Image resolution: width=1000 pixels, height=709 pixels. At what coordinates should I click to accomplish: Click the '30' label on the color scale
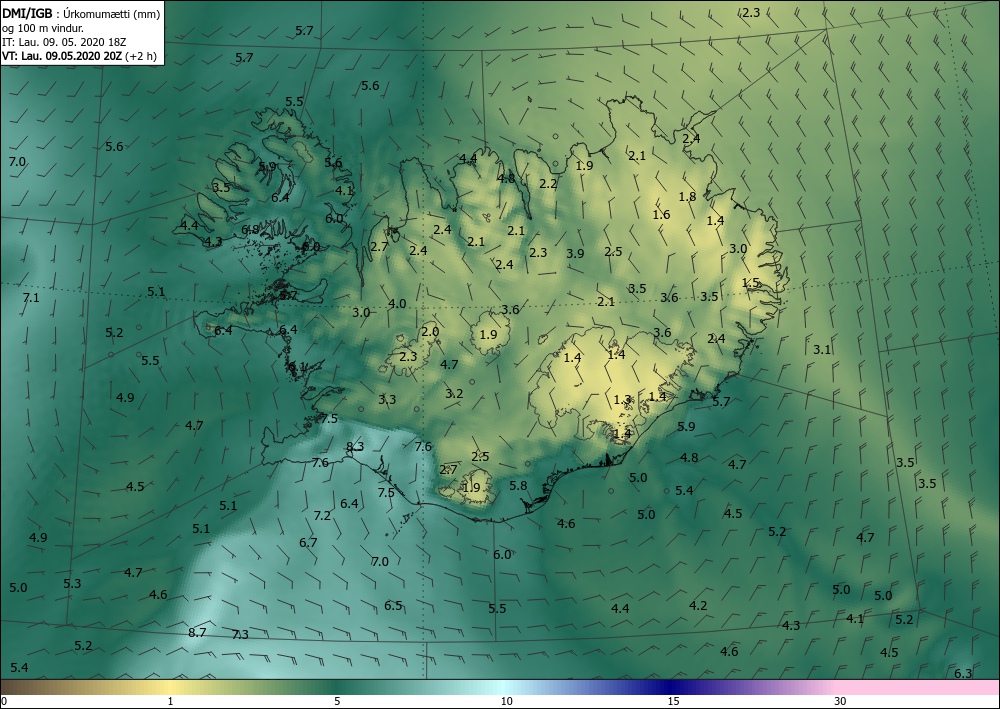[x=840, y=702]
